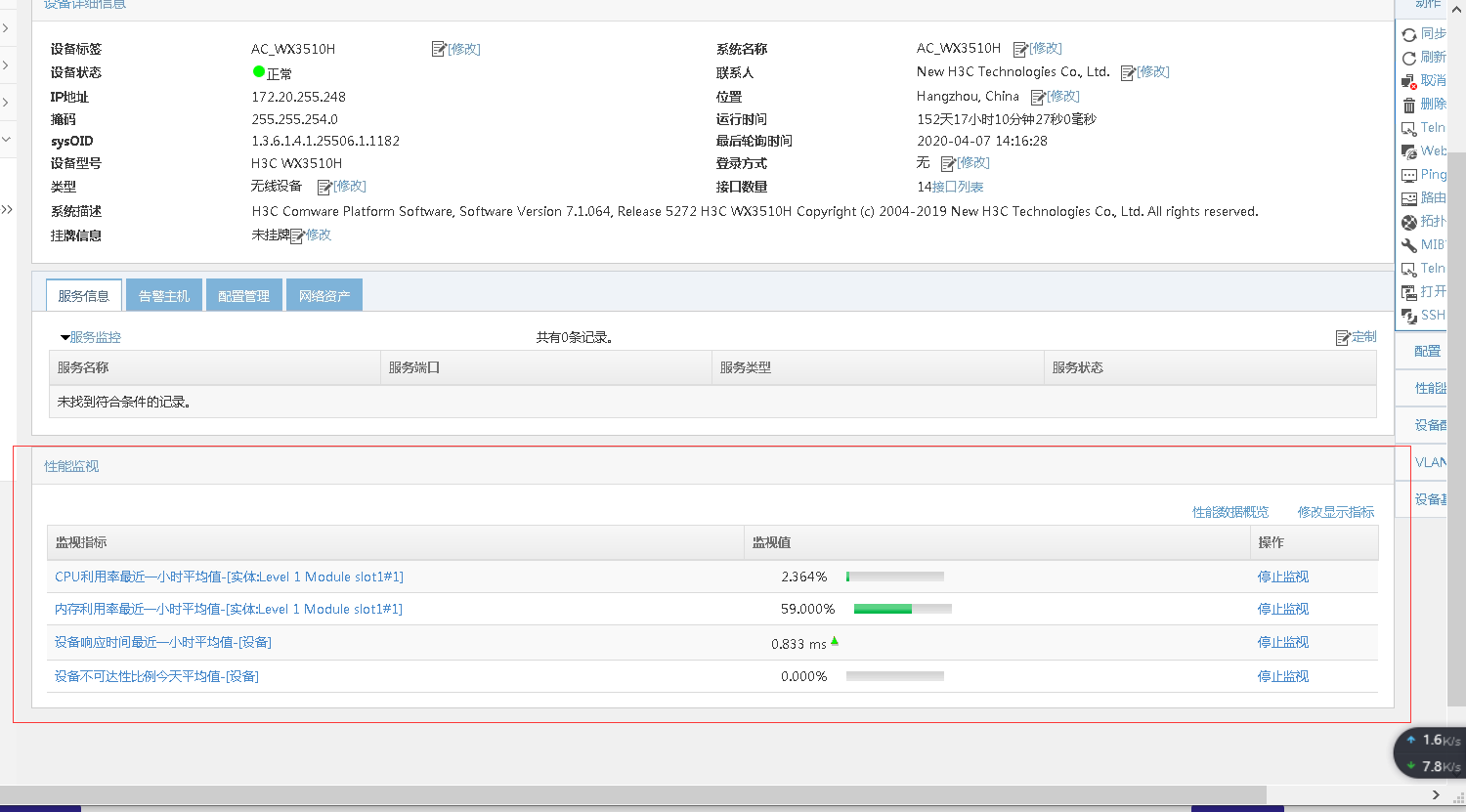Click the 服务监控 link

point(96,337)
